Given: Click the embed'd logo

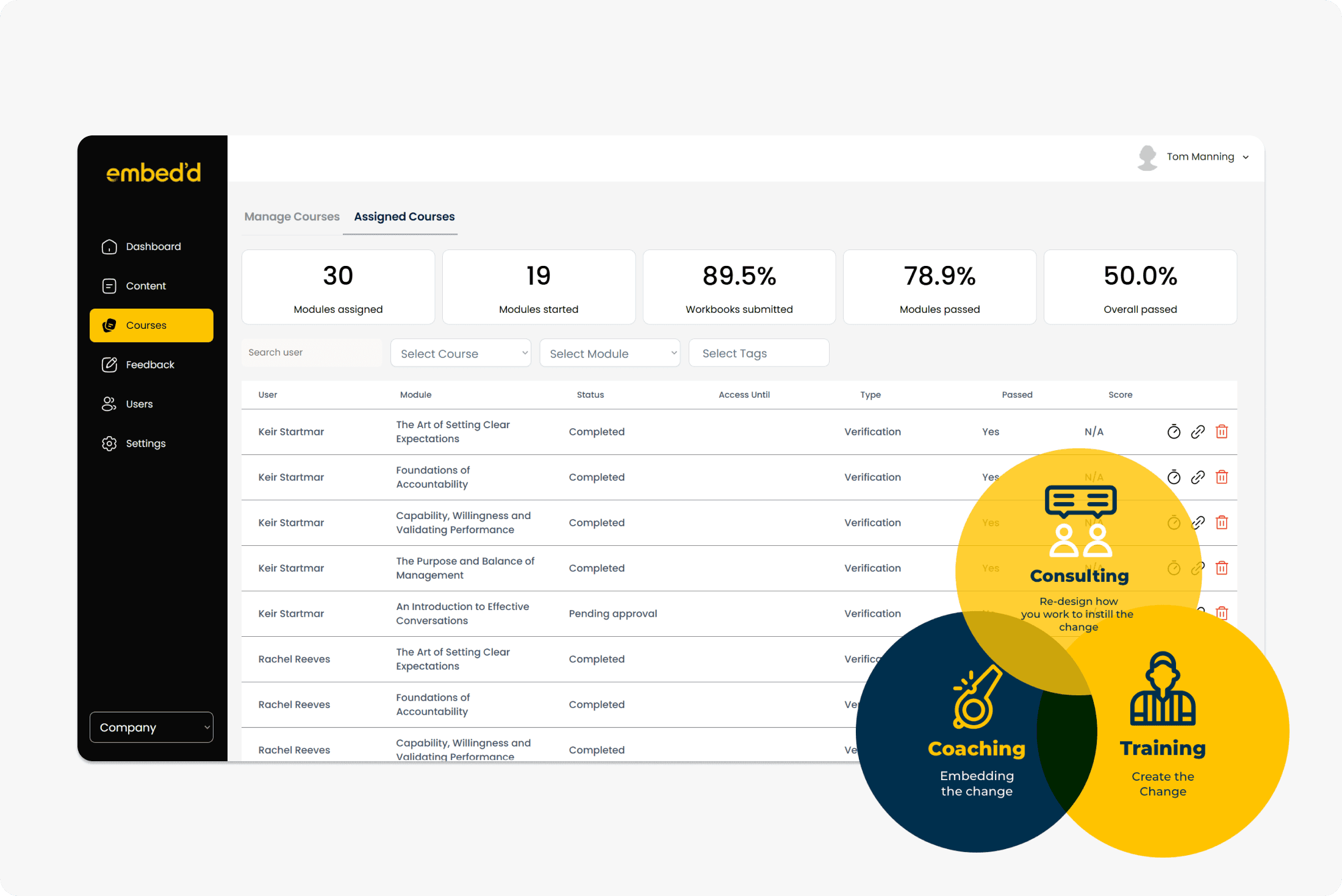Looking at the screenshot, I should coord(154,173).
